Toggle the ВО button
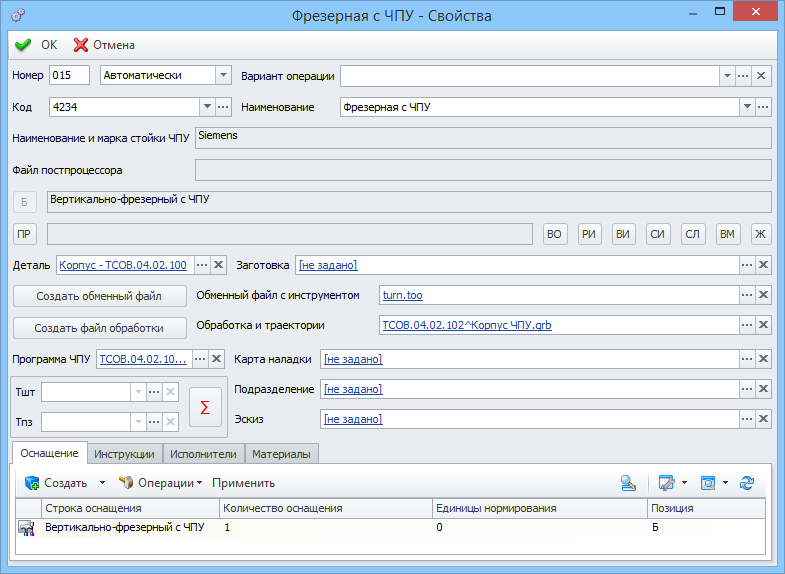The height and width of the screenshot is (574, 785). pyautogui.click(x=555, y=234)
